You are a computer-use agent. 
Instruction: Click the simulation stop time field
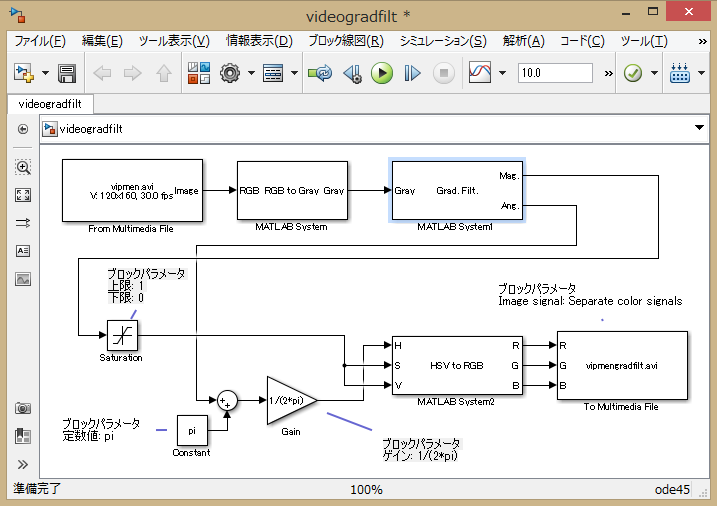tap(555, 73)
